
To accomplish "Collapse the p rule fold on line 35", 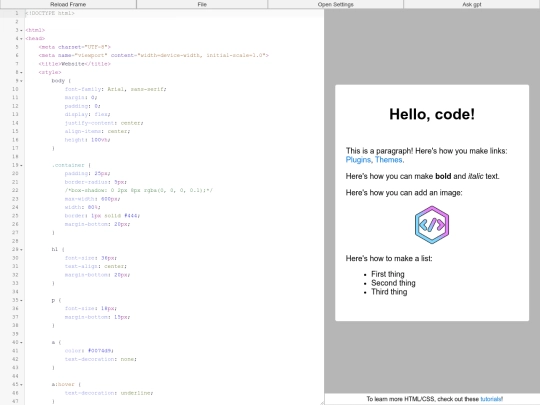I will click(21, 300).
